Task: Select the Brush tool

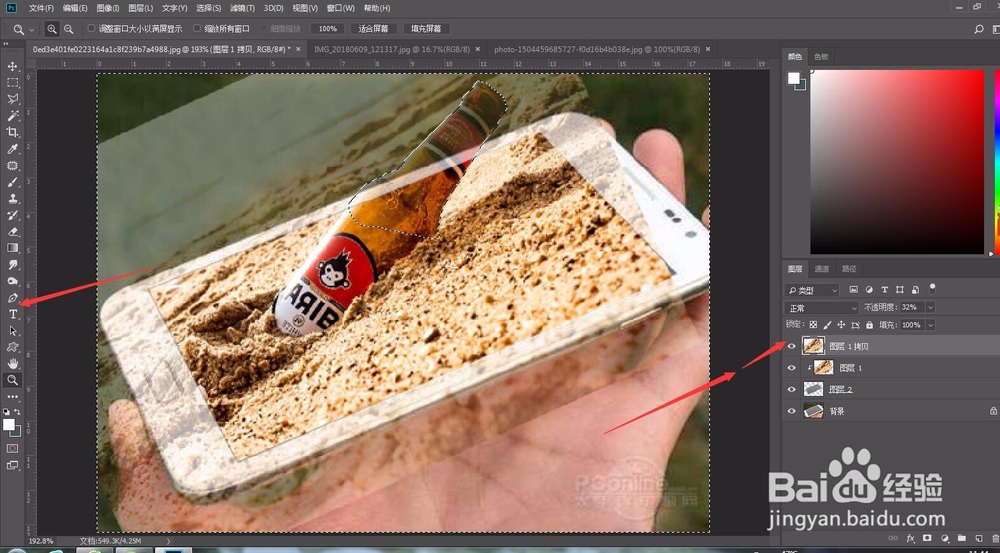Action: coord(13,182)
